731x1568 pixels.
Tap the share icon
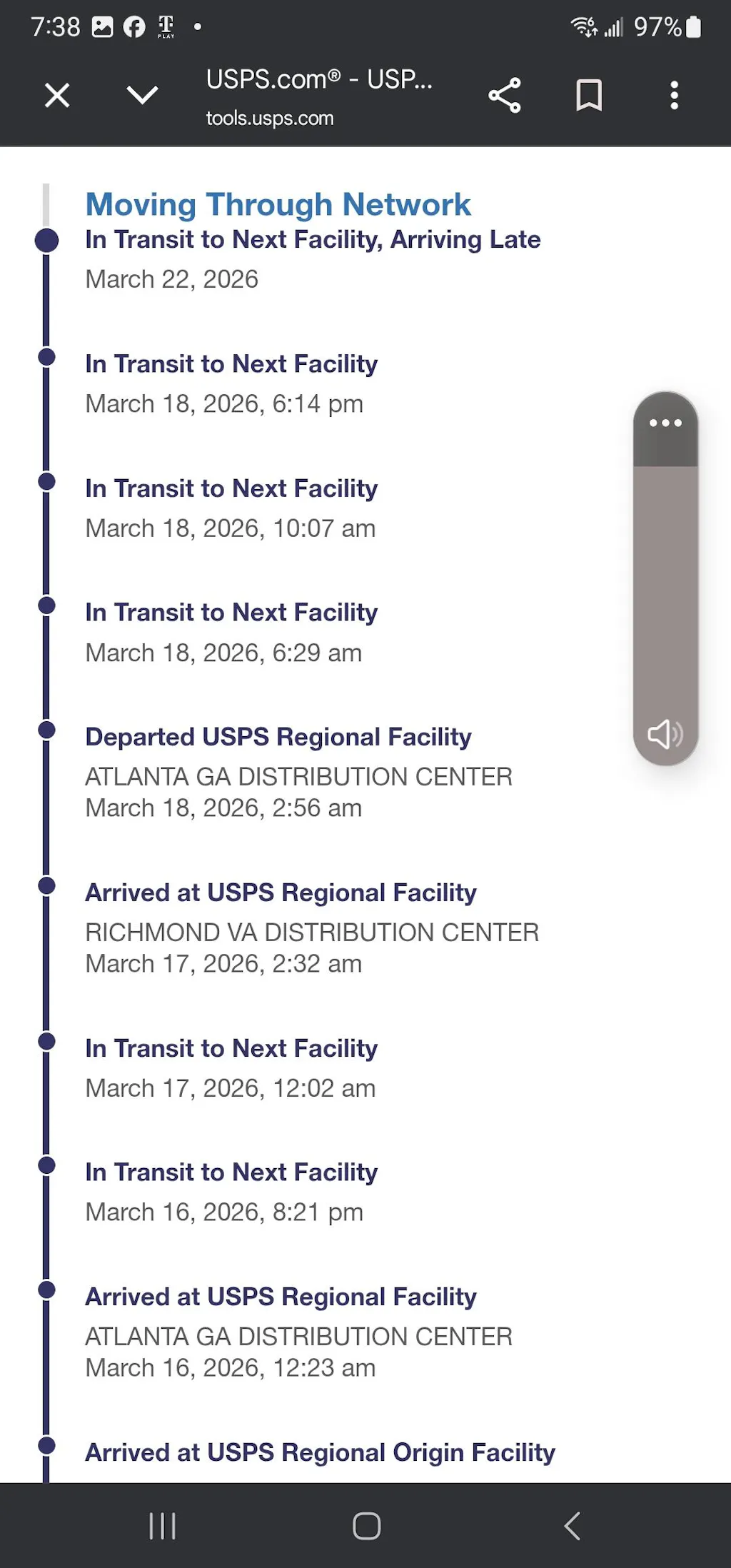(505, 96)
